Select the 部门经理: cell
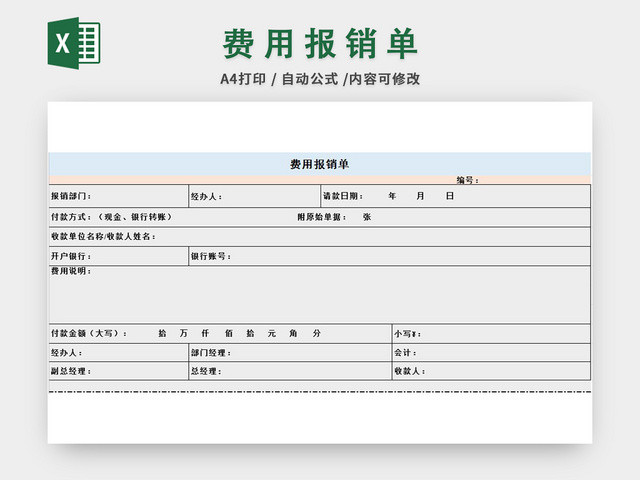The image size is (640, 480). [290, 353]
